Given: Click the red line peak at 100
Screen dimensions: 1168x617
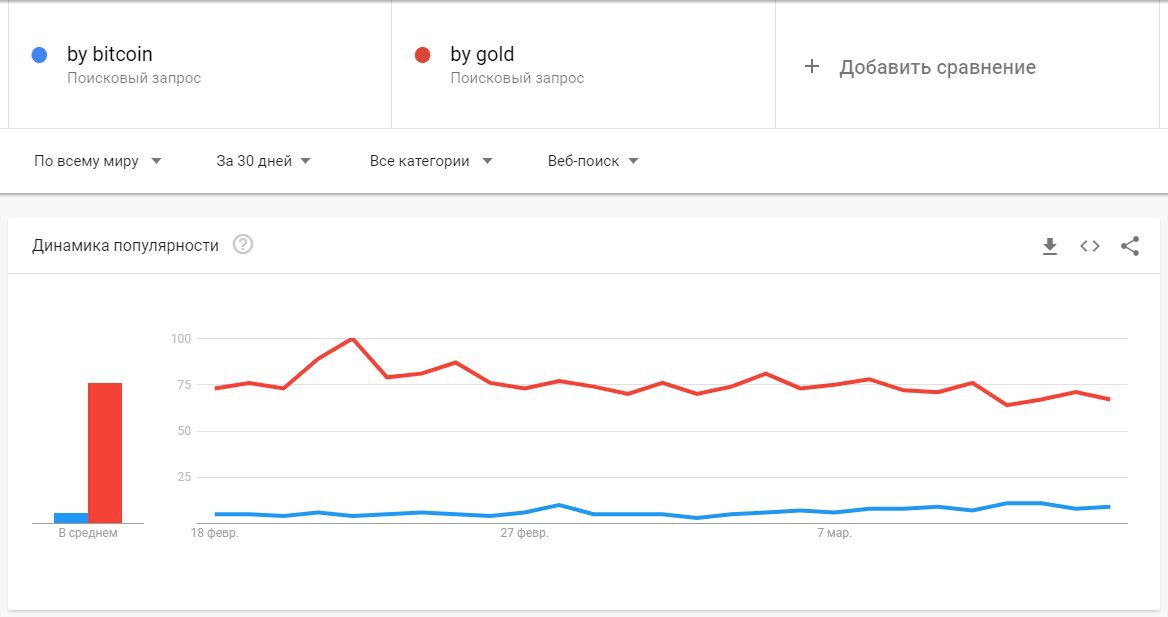Looking at the screenshot, I should 352,339.
